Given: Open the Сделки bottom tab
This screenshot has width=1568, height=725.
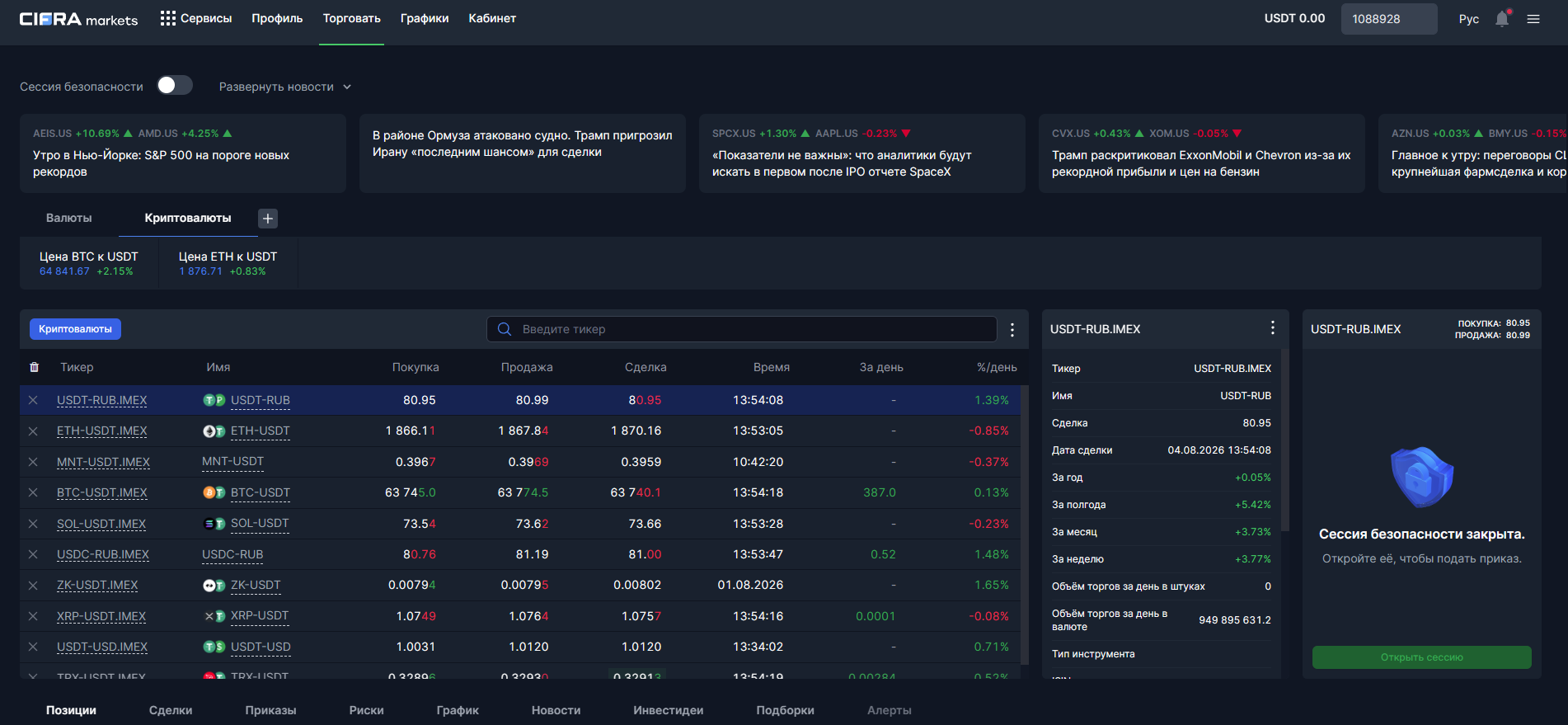Looking at the screenshot, I should 171,710.
